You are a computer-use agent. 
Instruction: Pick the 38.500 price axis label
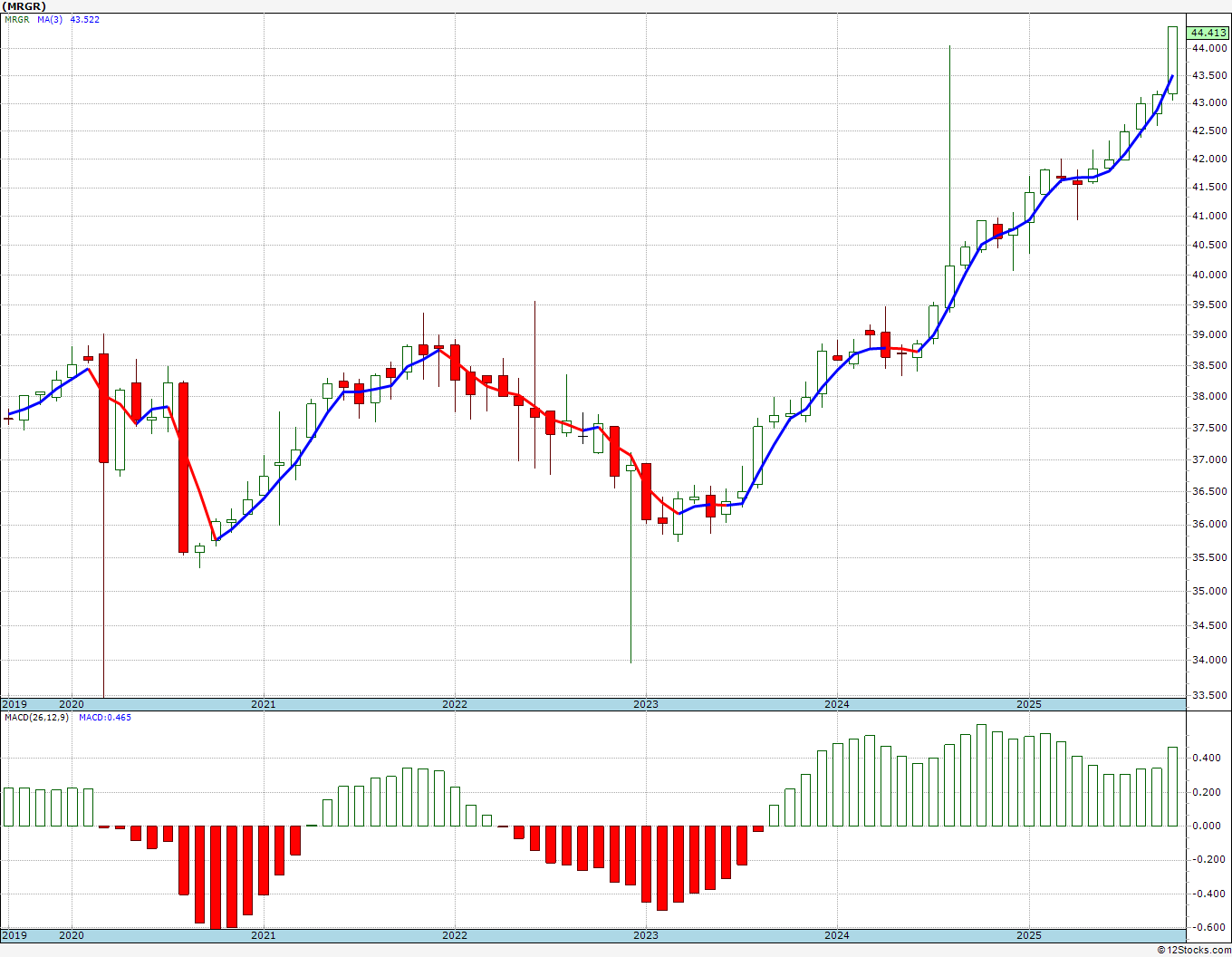[x=1209, y=365]
